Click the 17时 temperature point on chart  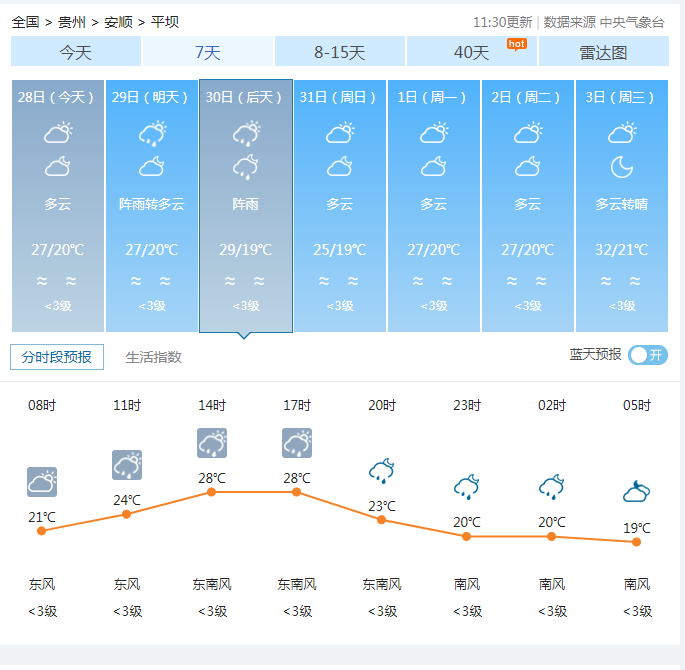pos(297,492)
